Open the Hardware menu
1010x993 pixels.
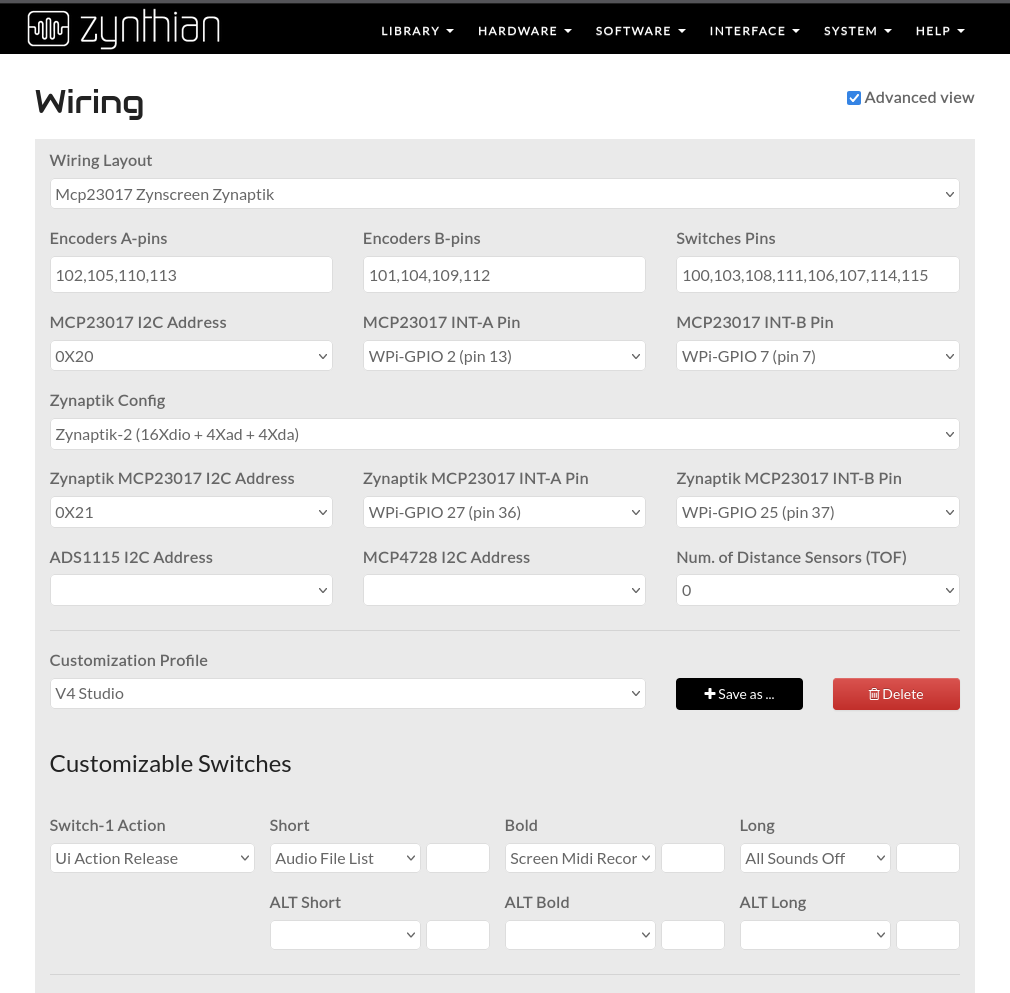(x=524, y=31)
